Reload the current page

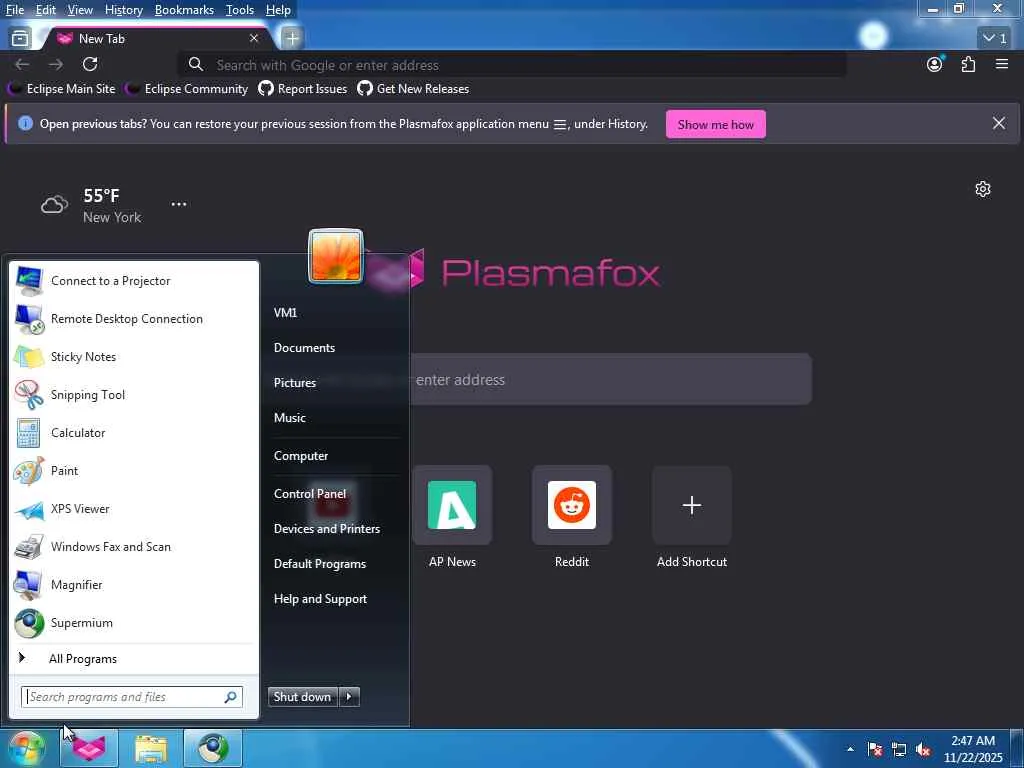90,64
